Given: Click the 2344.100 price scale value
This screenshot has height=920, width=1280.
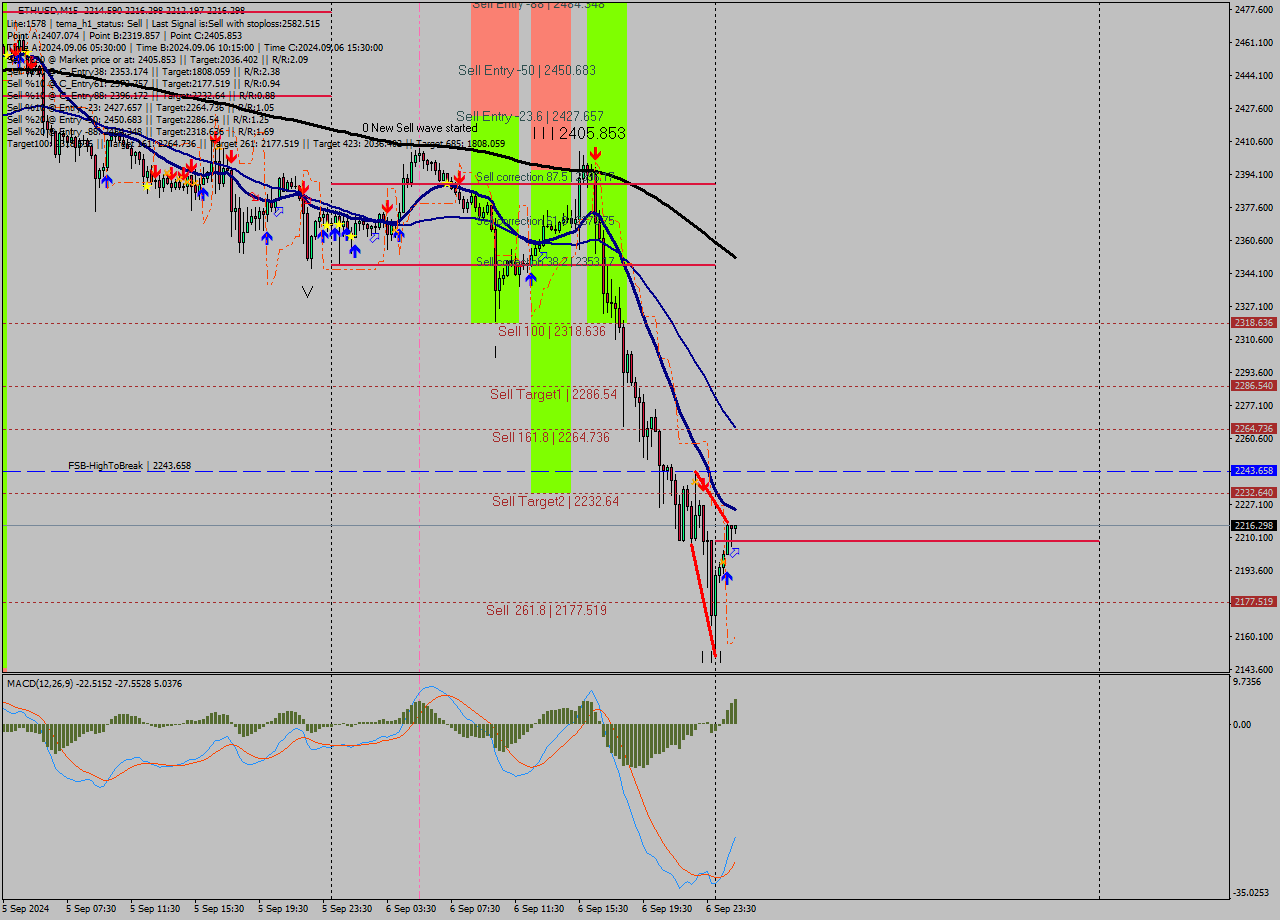Looking at the screenshot, I should pos(1254,274).
